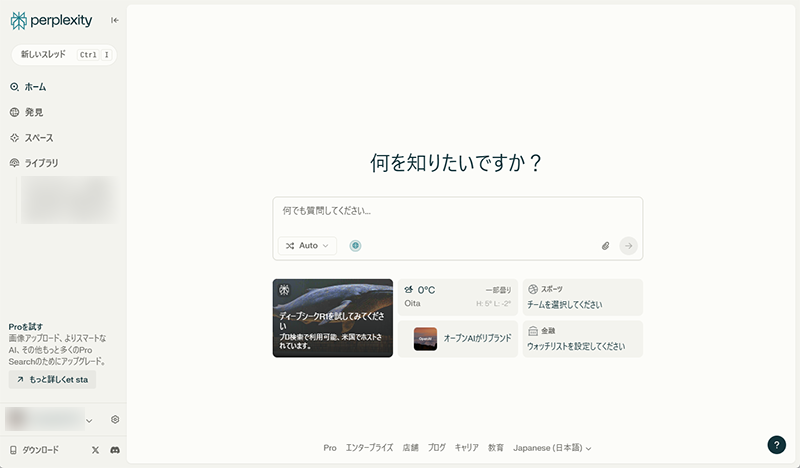Click the Proを試す heading
Image resolution: width=800 pixels, height=468 pixels.
point(26,327)
